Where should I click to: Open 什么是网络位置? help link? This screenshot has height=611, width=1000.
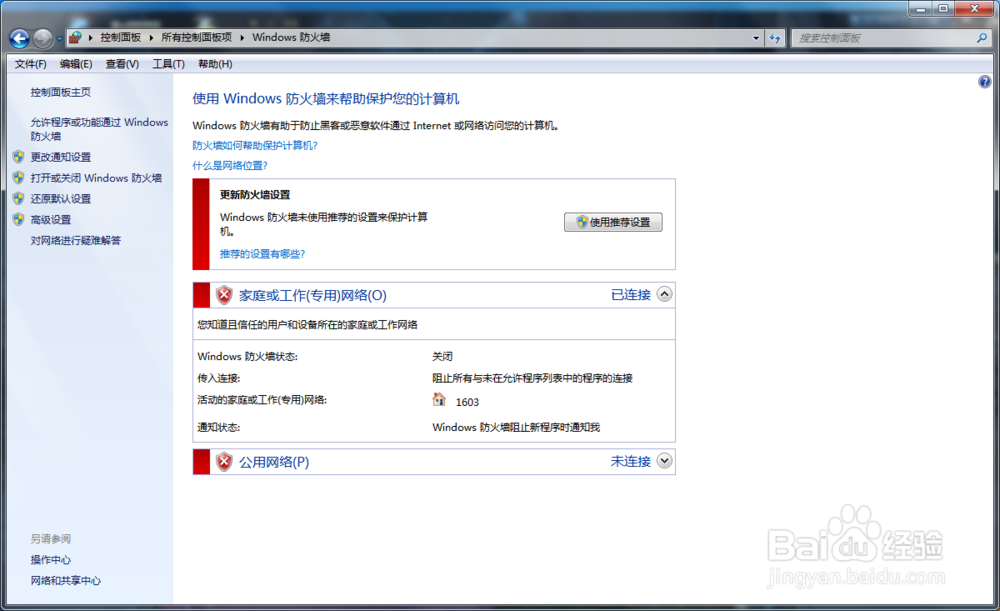point(230,166)
